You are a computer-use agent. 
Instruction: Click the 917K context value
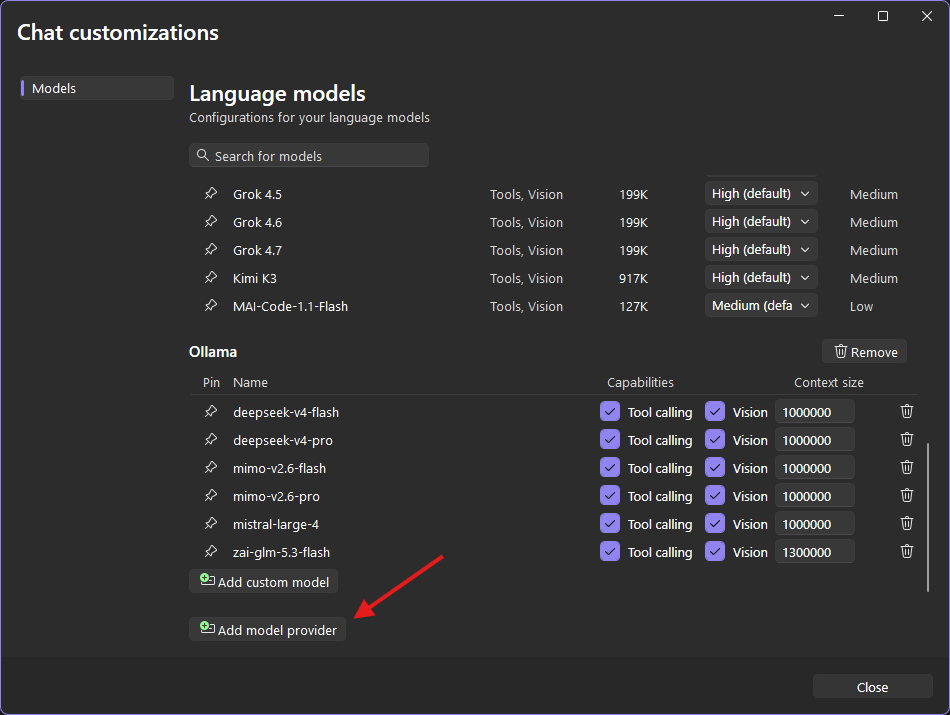point(633,278)
